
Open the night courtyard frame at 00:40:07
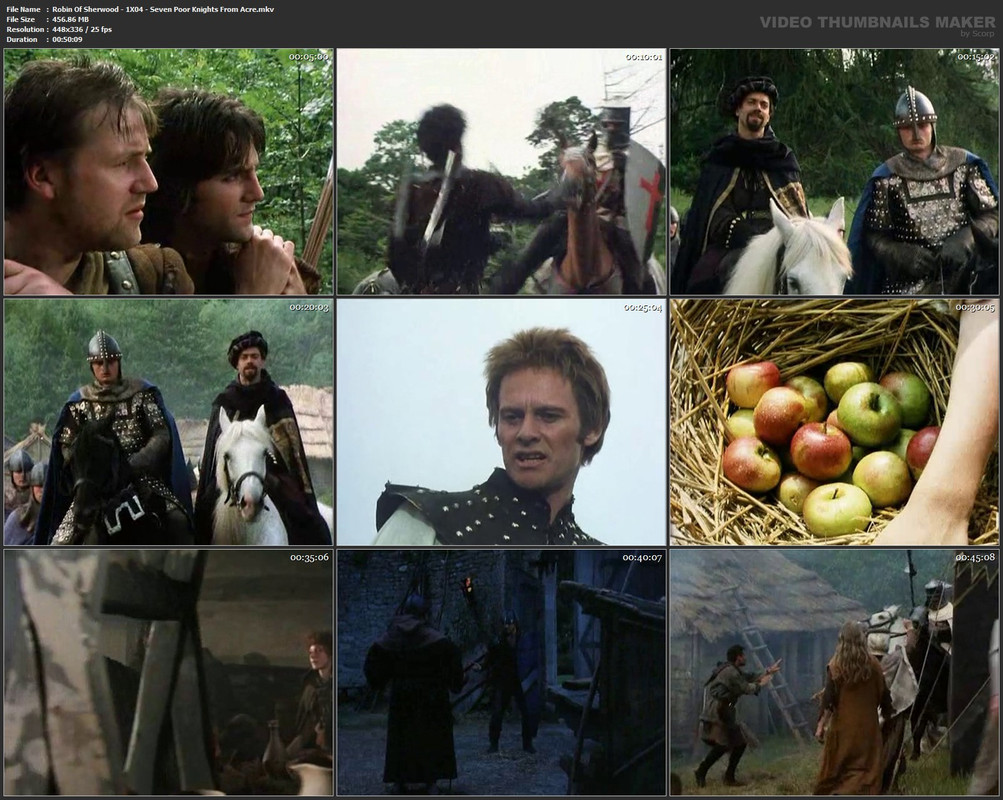pos(502,672)
